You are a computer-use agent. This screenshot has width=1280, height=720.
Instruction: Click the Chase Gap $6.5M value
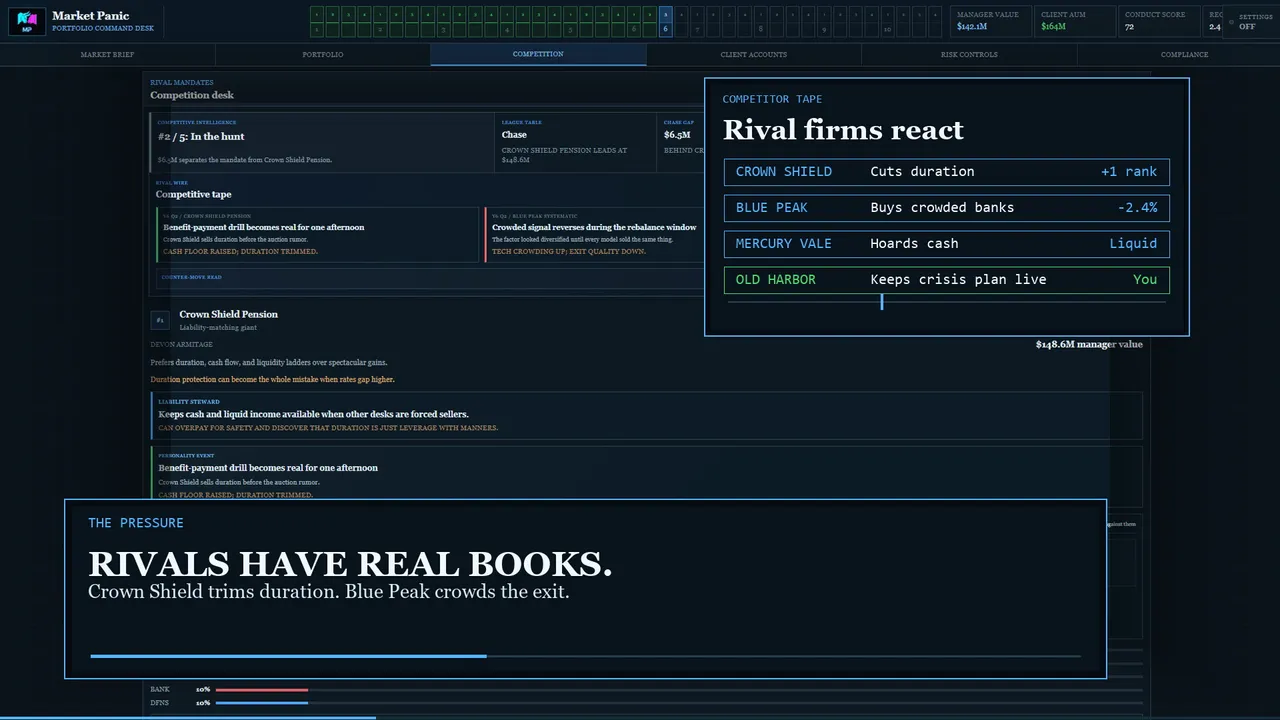point(677,135)
